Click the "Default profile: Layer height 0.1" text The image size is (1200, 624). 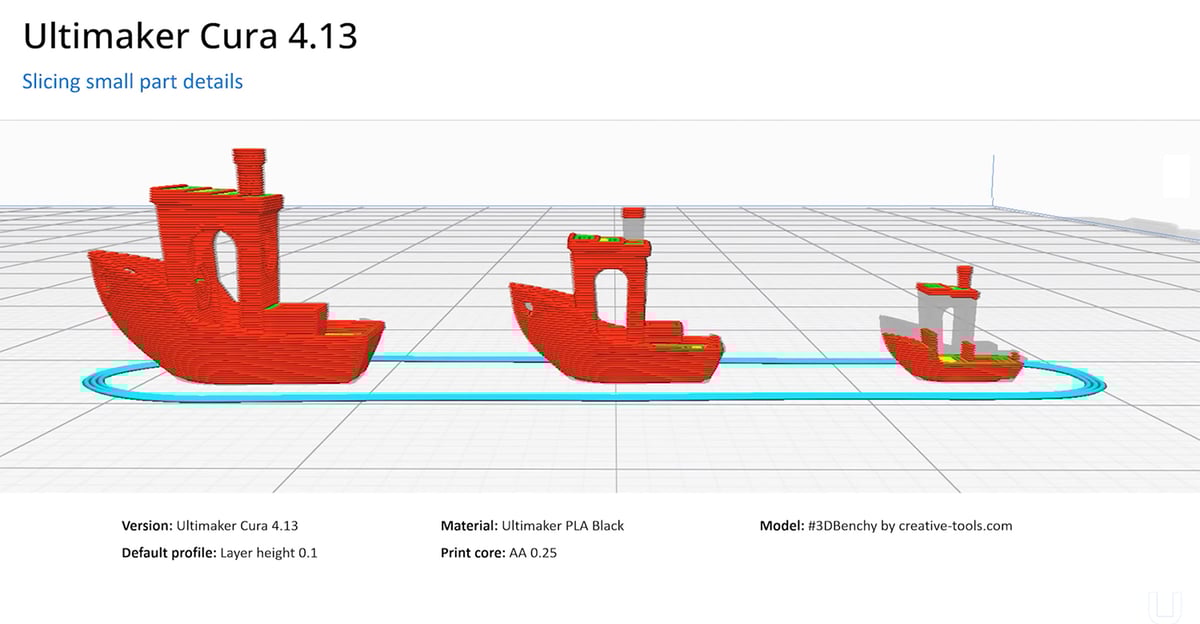(219, 552)
